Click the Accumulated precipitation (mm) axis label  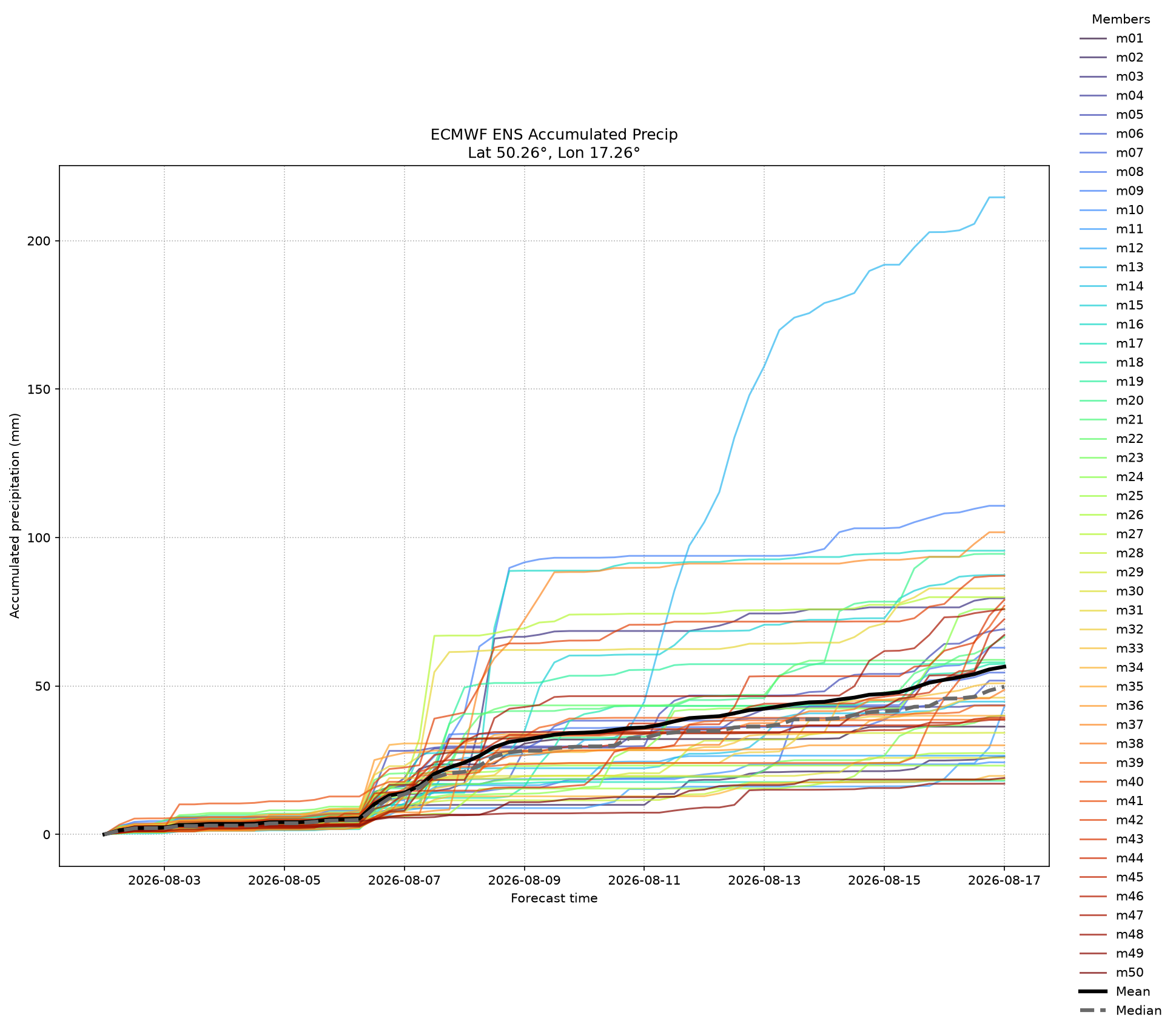tap(15, 516)
